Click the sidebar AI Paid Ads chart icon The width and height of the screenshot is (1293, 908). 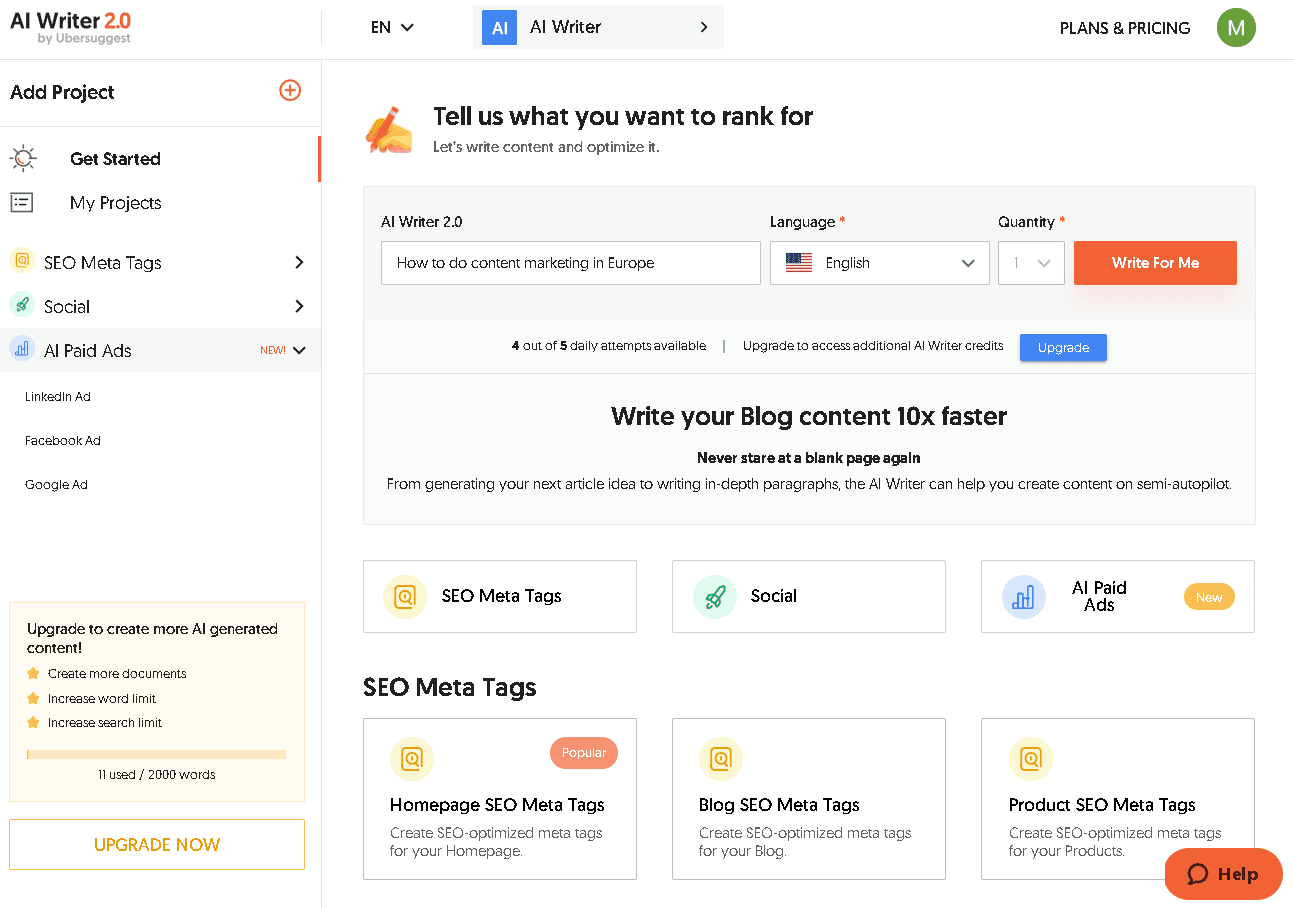22,349
